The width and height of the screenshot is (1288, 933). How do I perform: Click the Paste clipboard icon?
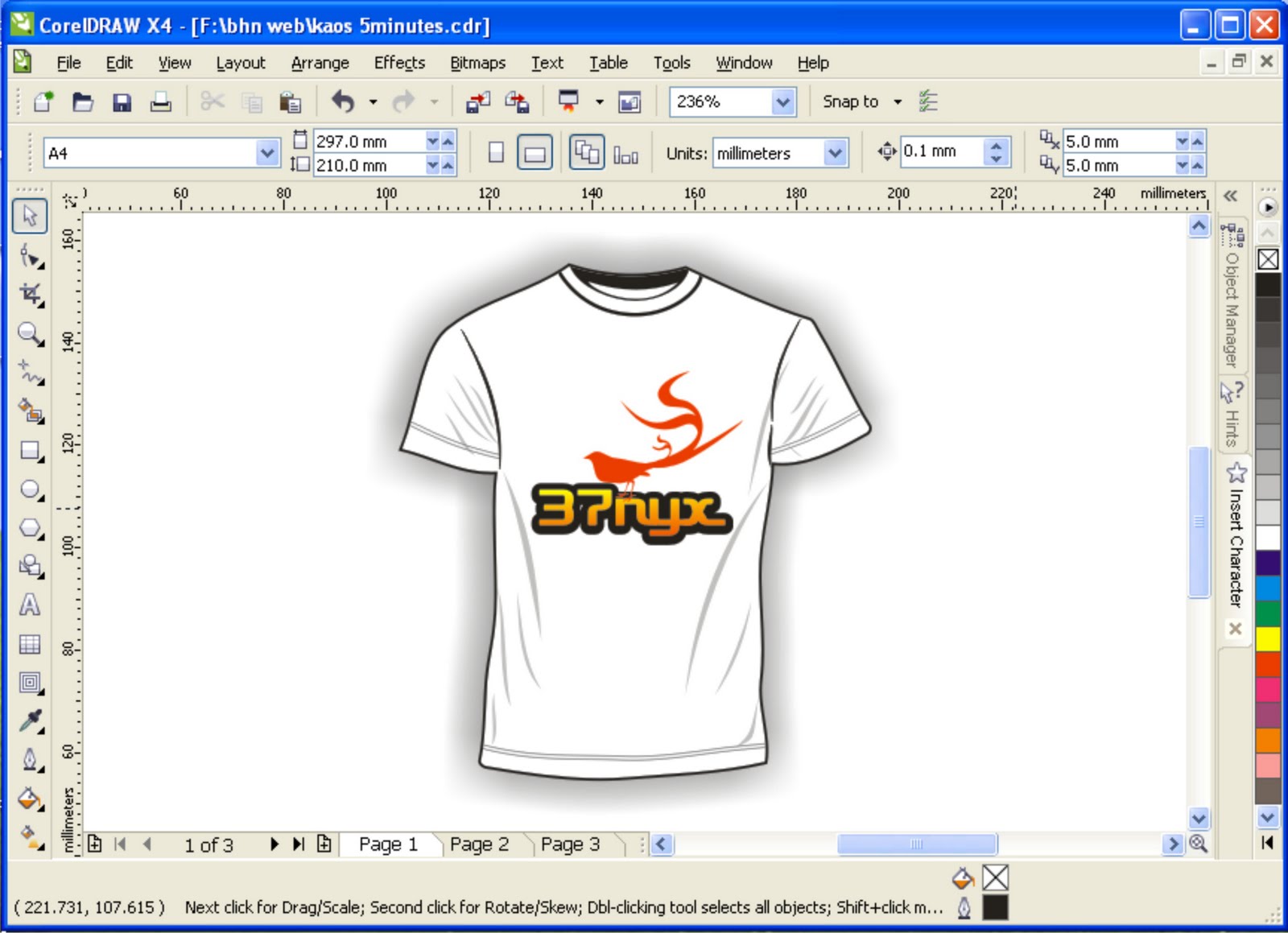click(290, 101)
